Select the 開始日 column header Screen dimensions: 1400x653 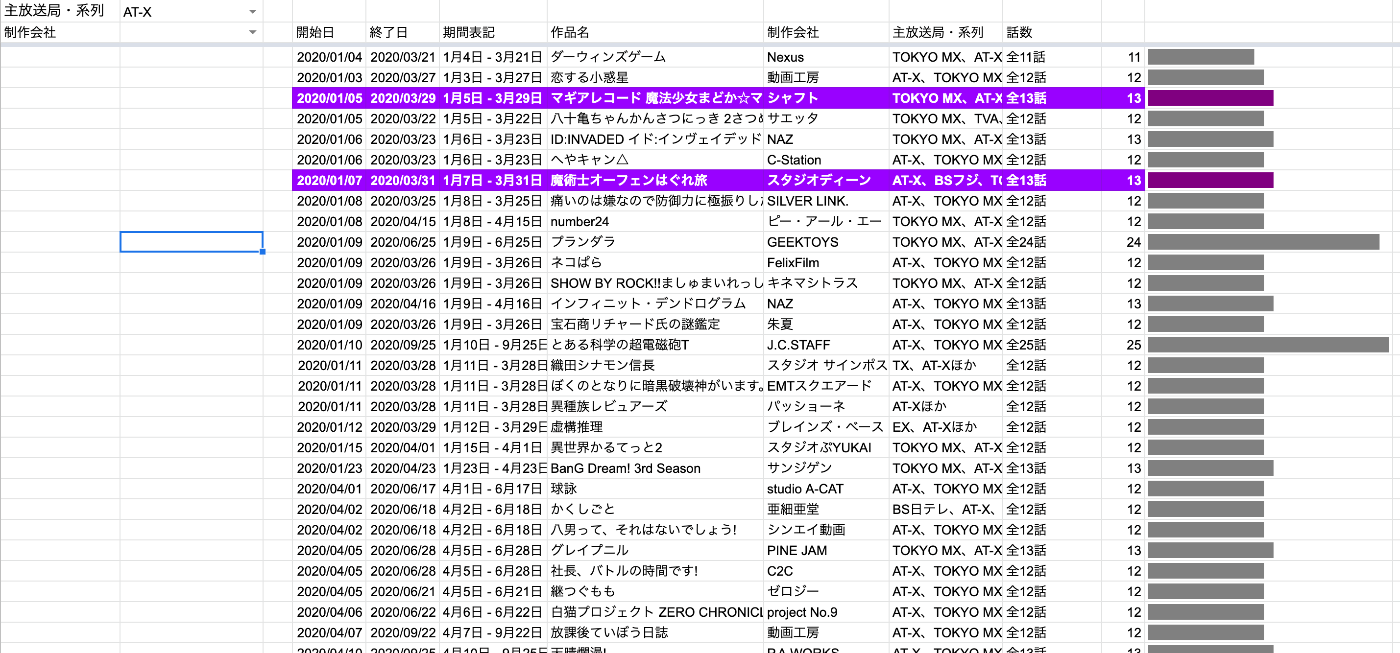(329, 32)
